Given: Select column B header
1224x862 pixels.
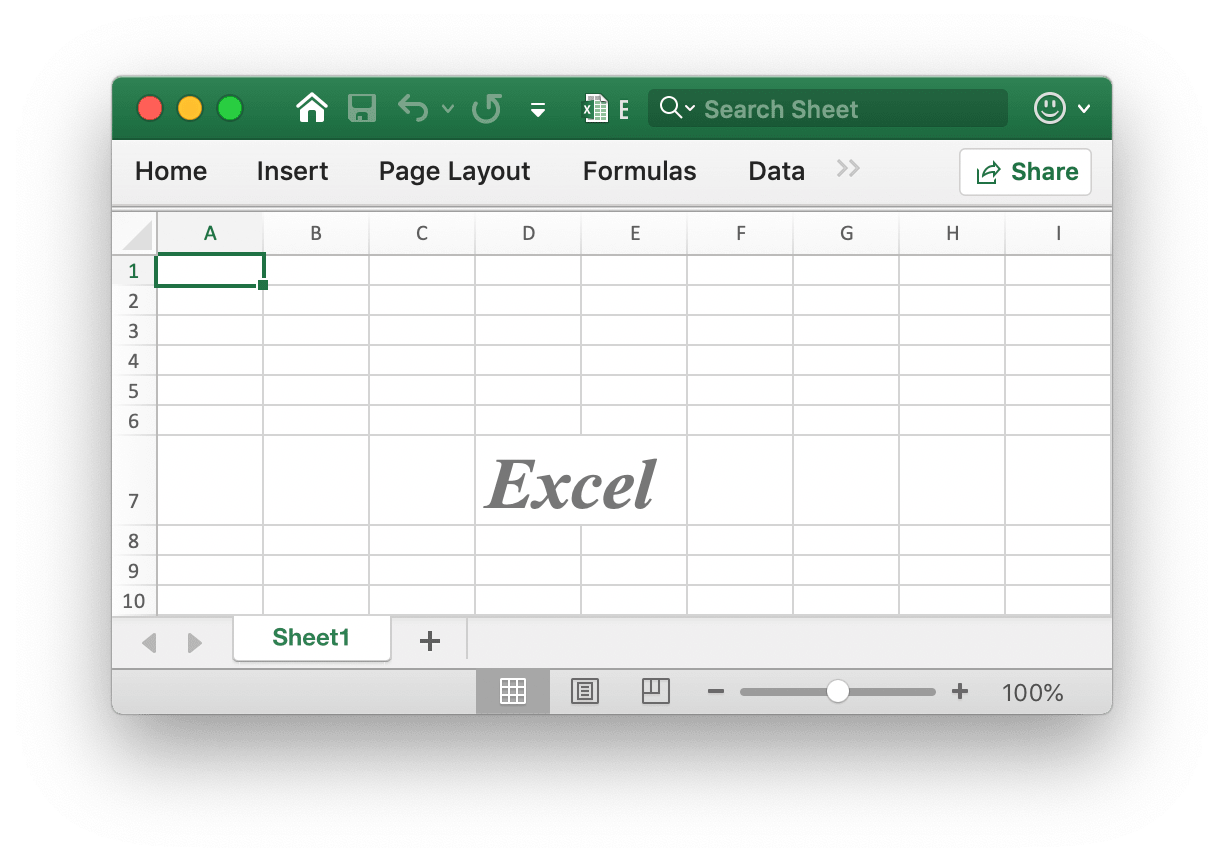Looking at the screenshot, I should (316, 233).
